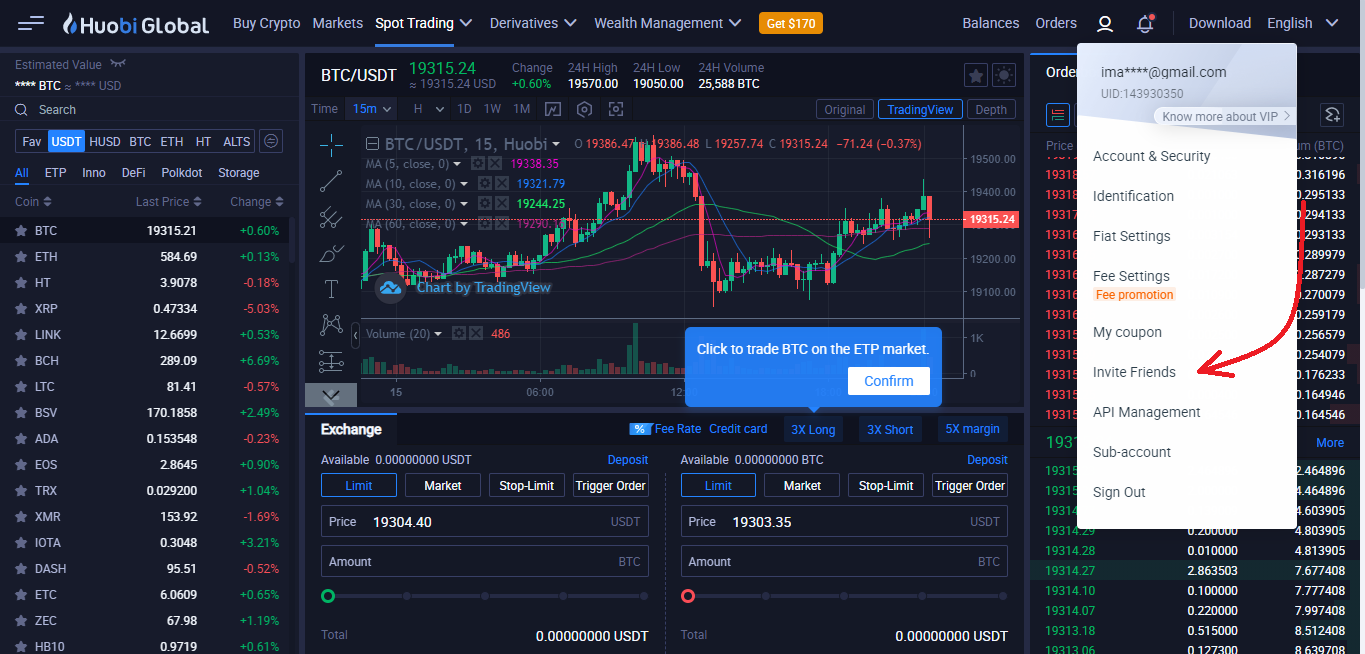1365x654 pixels.
Task: Adjust the buy amount green slider handle
Action: click(328, 596)
